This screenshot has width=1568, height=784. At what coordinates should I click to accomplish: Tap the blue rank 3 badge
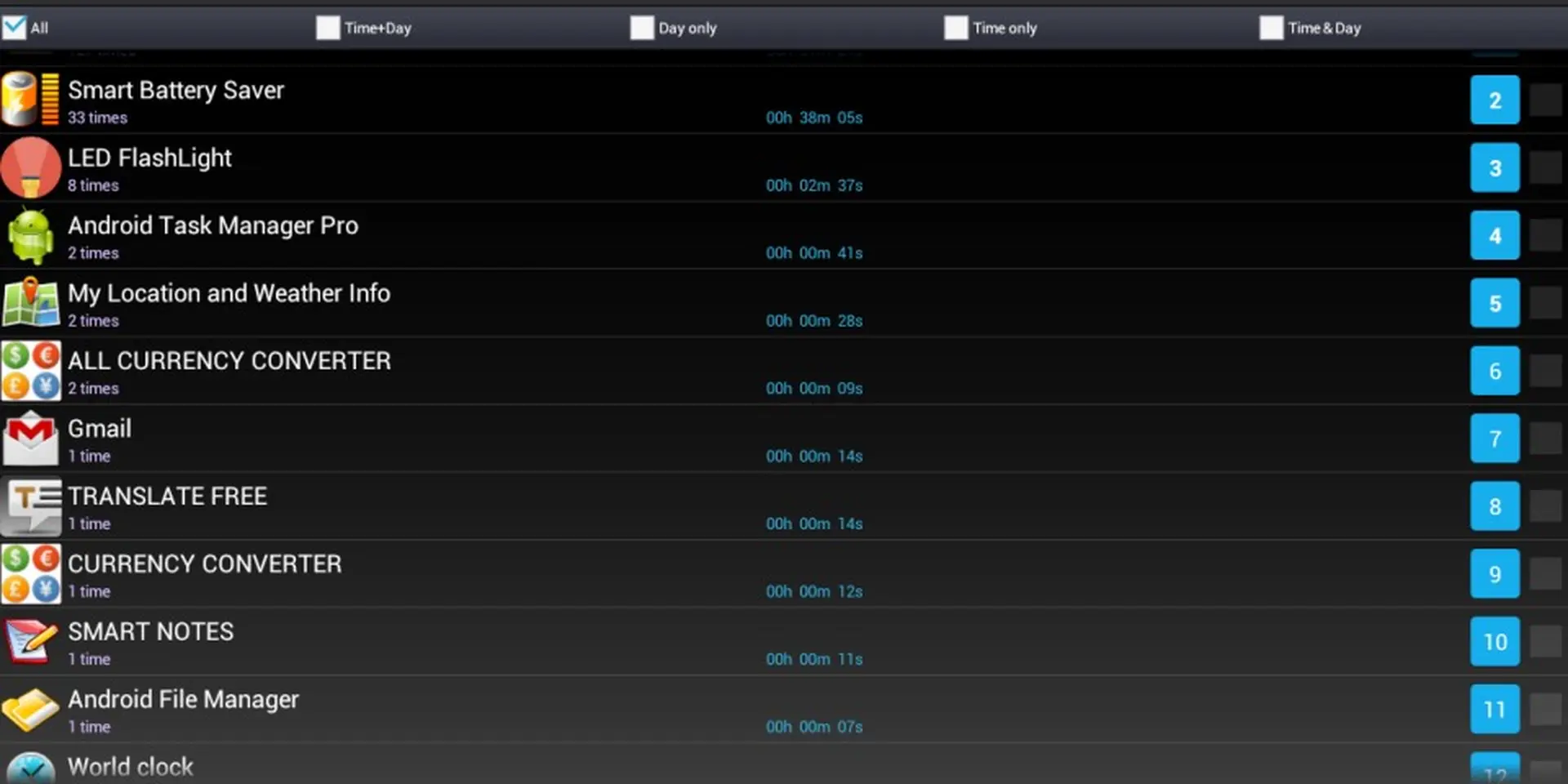tap(1494, 167)
